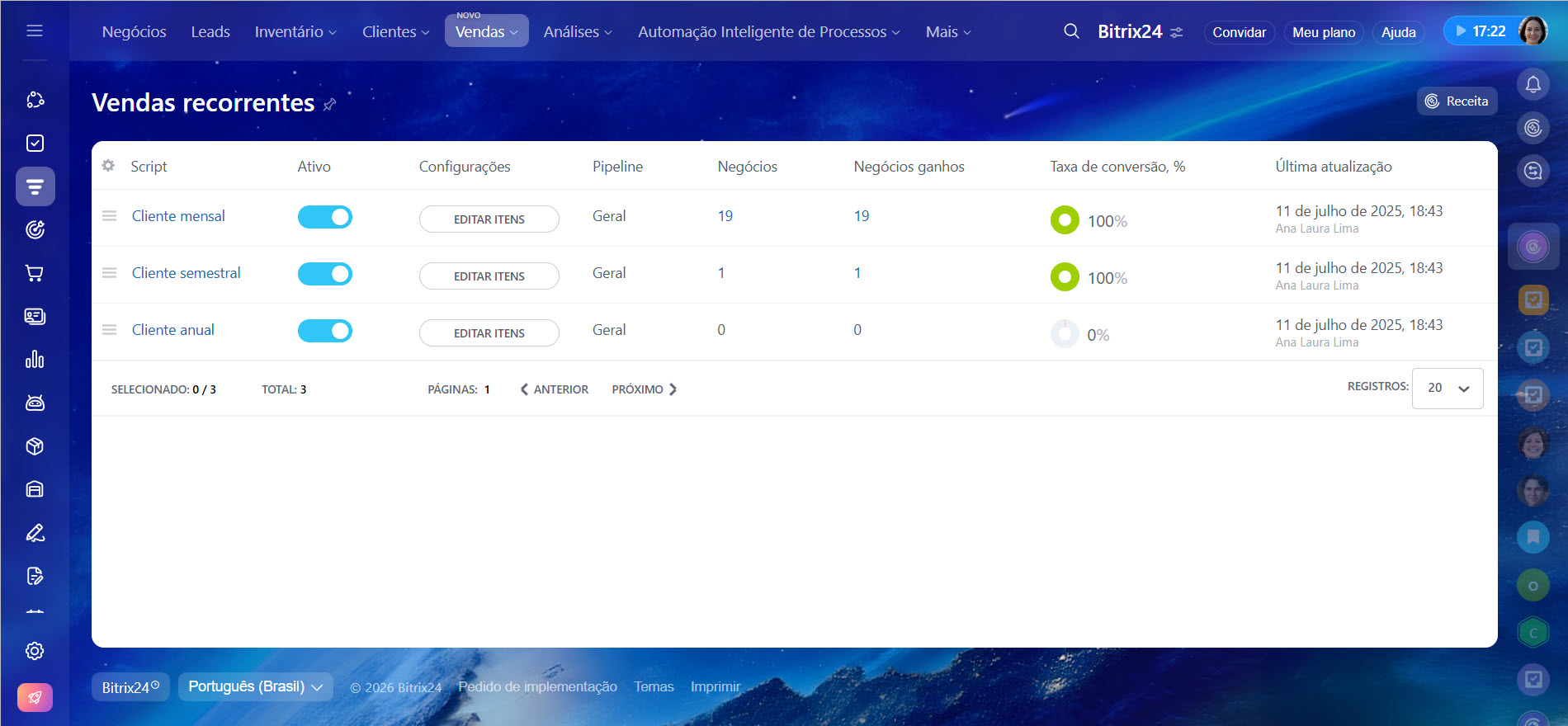Expand the Português (Brasil) language selector
Screen dimensions: 1568x726
click(255, 686)
